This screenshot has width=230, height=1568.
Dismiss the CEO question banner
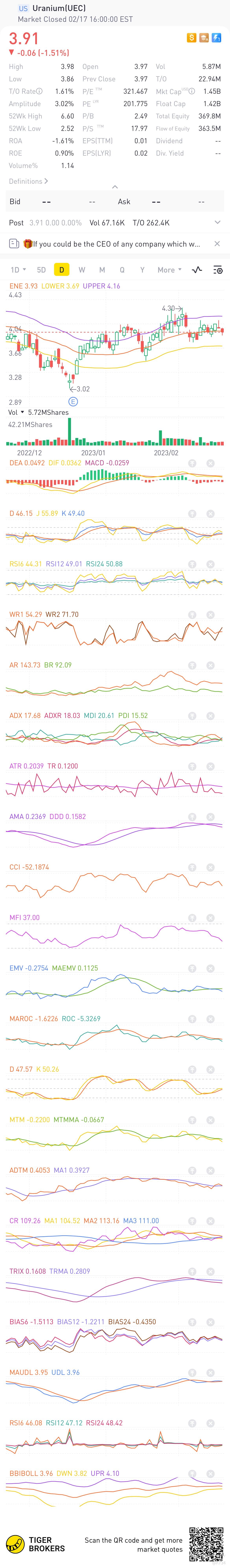click(217, 243)
